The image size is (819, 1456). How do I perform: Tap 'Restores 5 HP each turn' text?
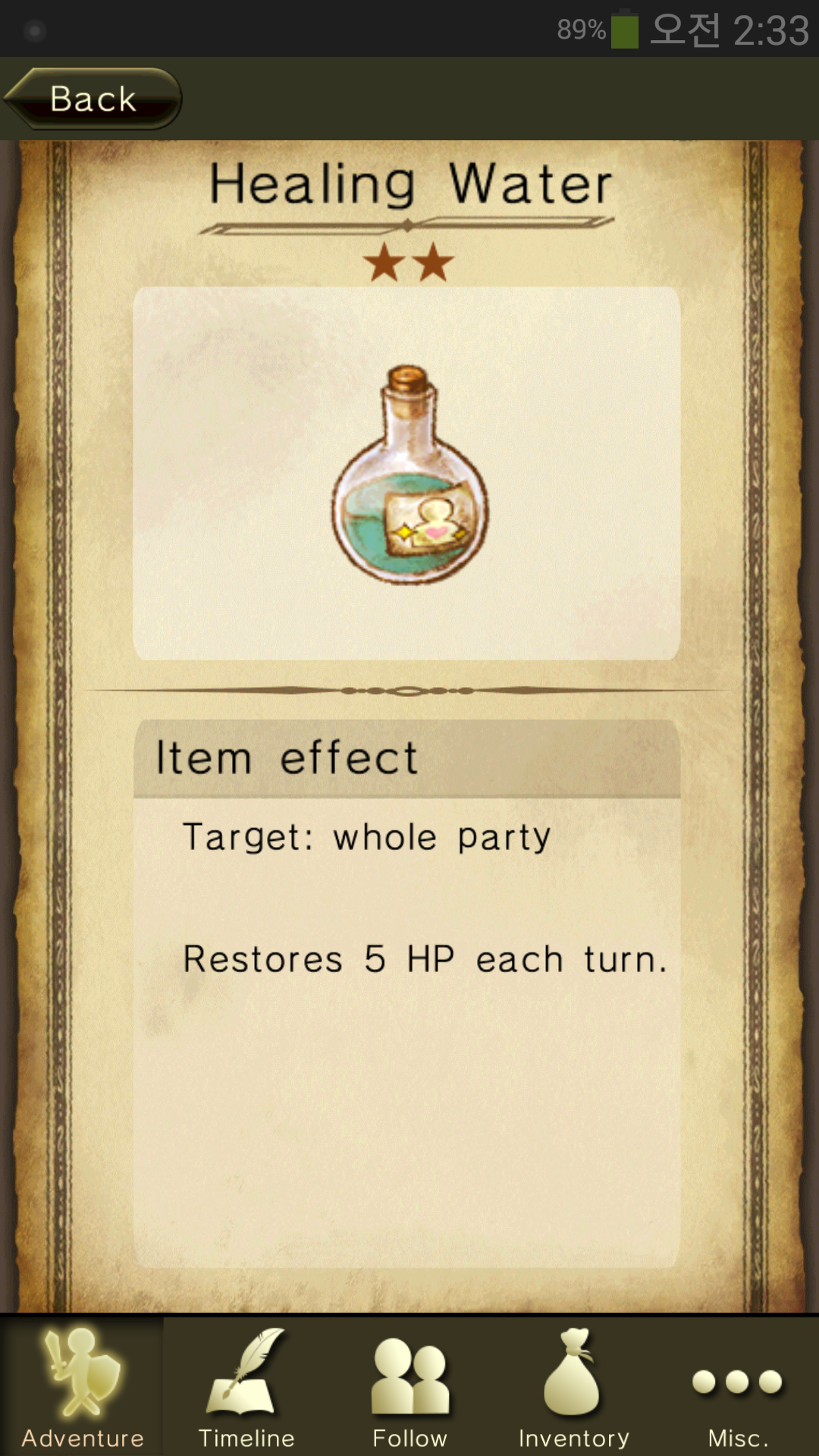tap(425, 959)
